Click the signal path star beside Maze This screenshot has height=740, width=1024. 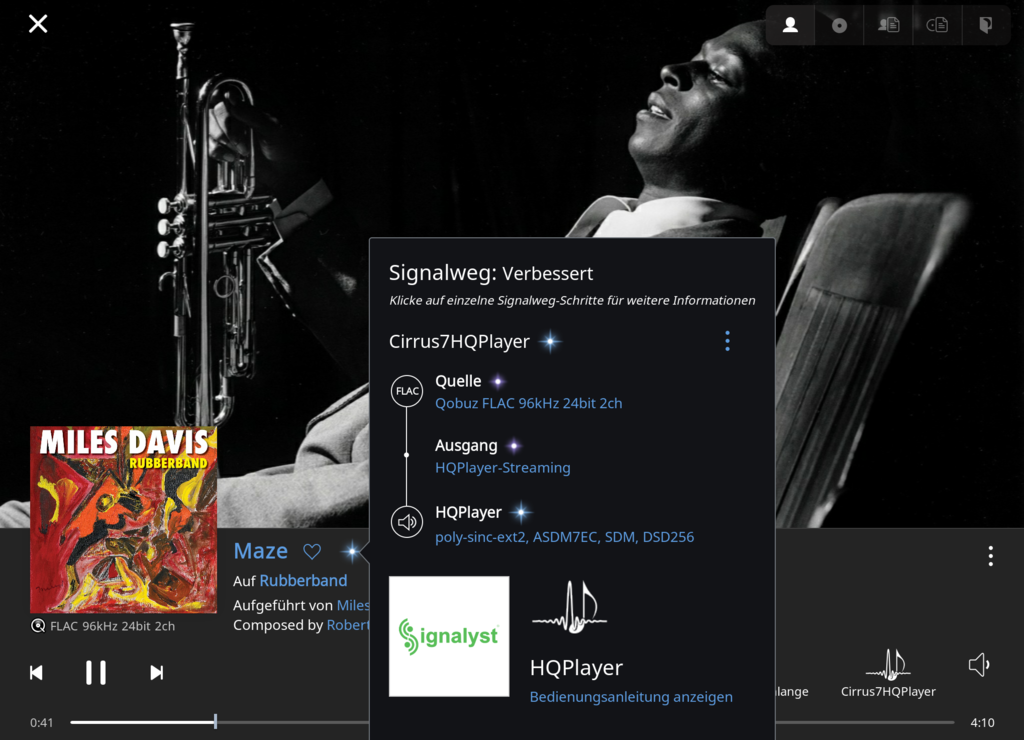click(x=351, y=551)
